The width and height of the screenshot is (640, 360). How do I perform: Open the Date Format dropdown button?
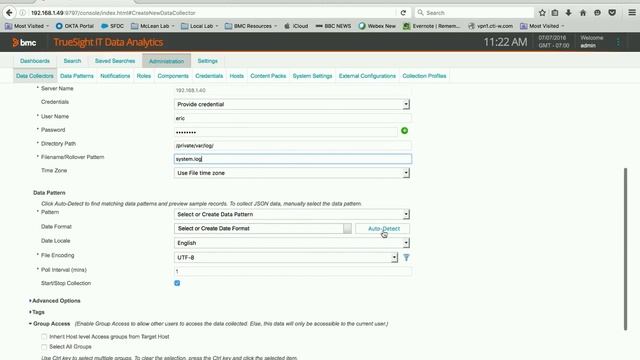click(x=347, y=228)
